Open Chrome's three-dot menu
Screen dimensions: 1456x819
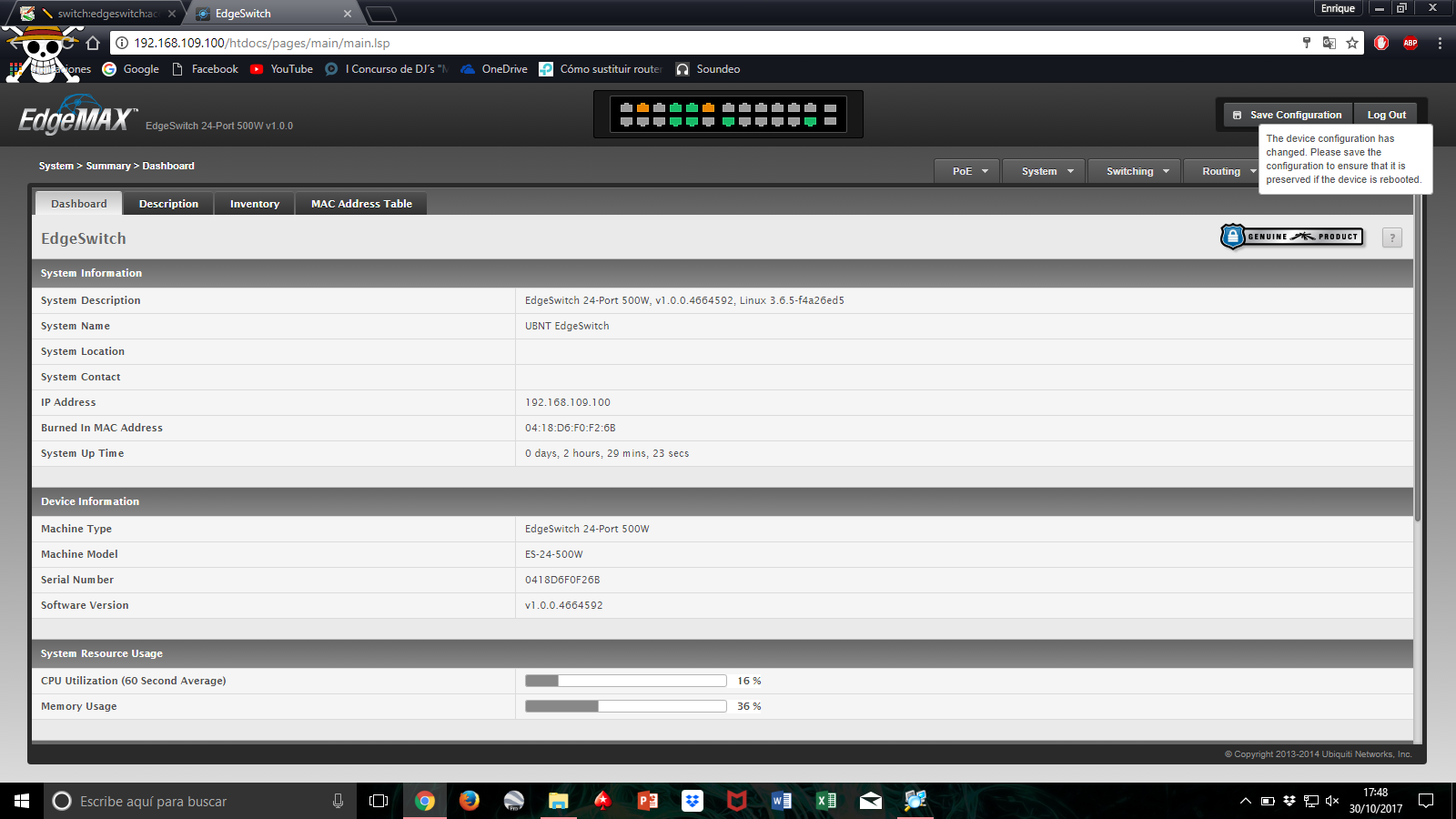[1440, 43]
